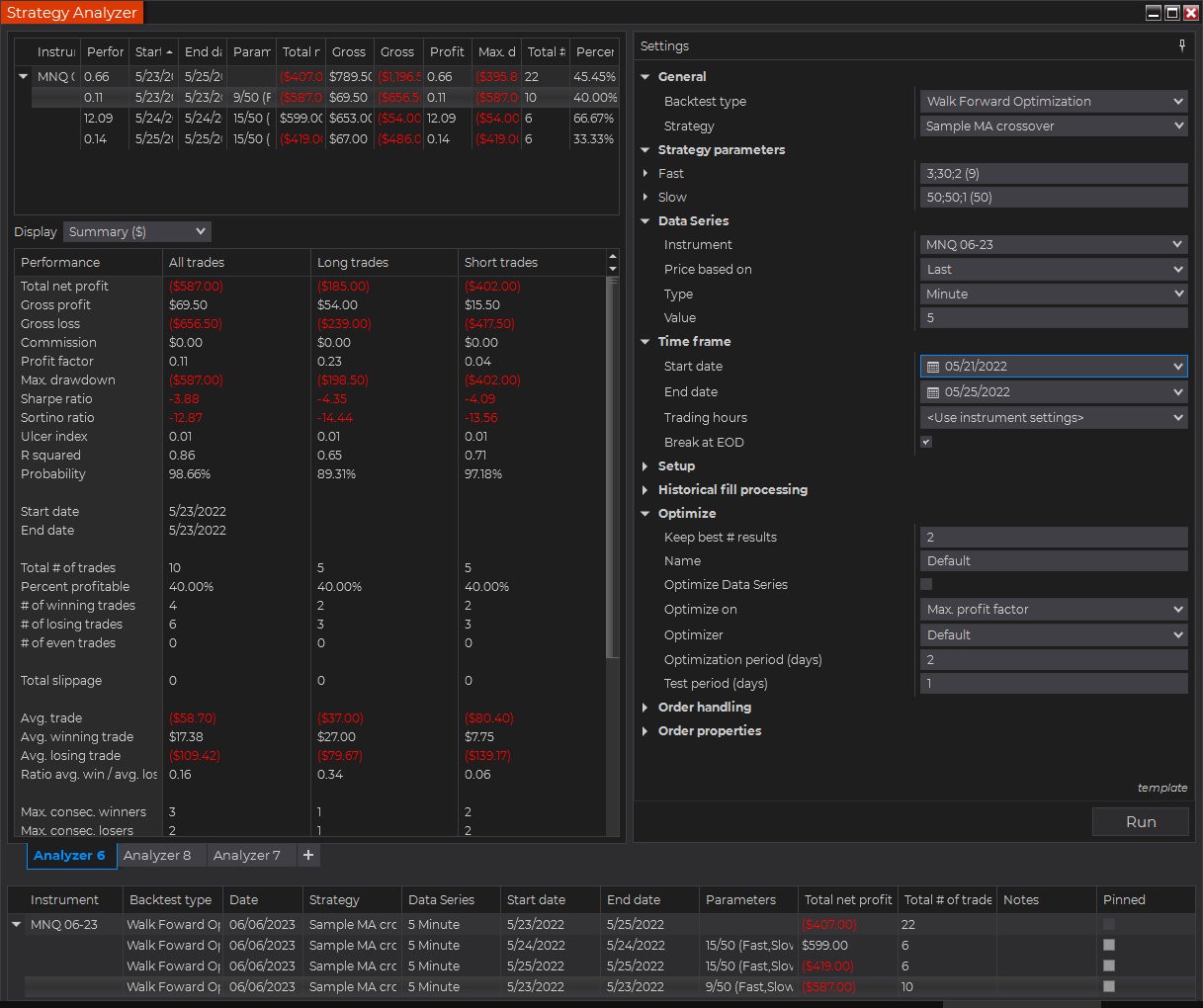The image size is (1203, 1008).
Task: Pin the 5/24/2022 walk forward result
Action: click(x=1109, y=946)
